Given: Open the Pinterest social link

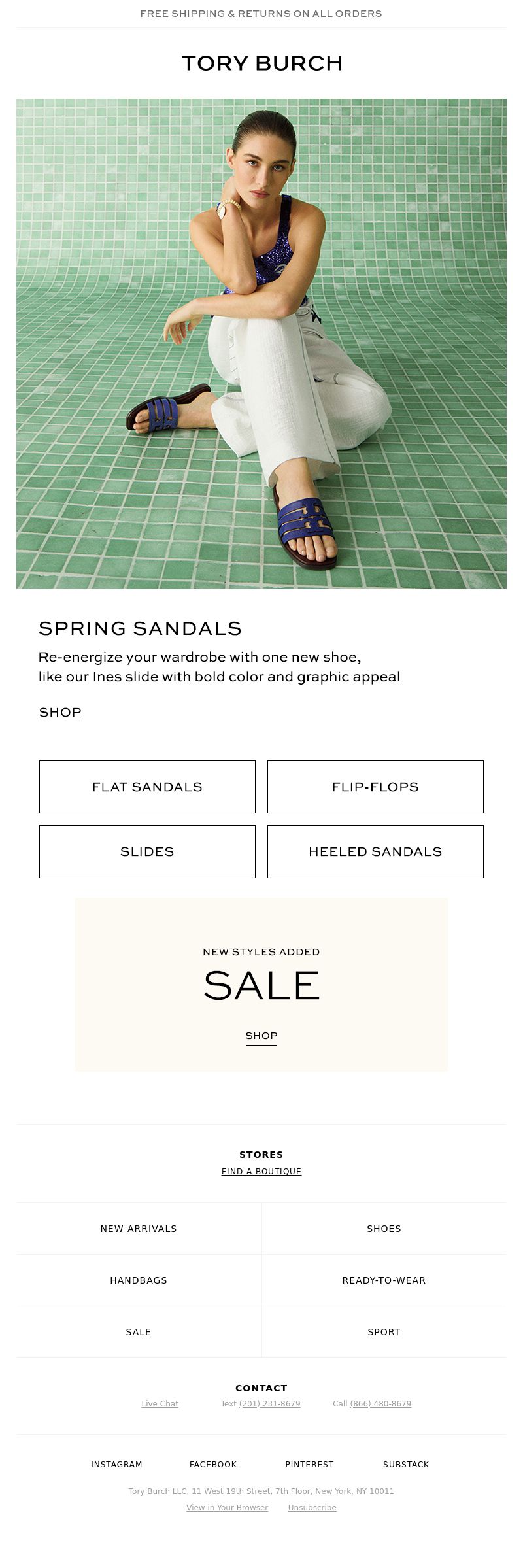Looking at the screenshot, I should pyautogui.click(x=309, y=1464).
